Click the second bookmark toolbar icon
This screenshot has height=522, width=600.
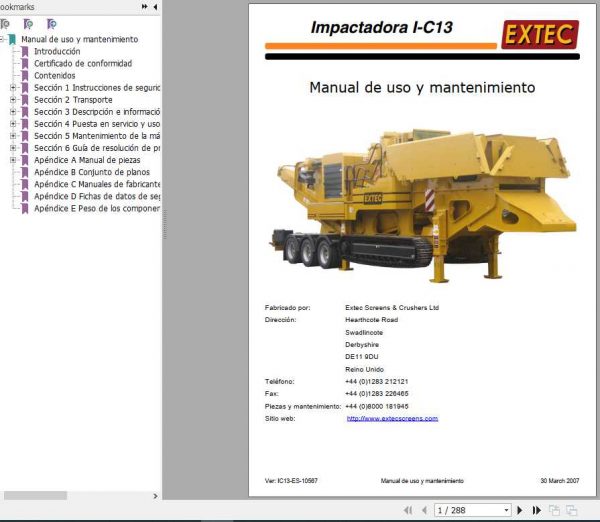point(28,24)
